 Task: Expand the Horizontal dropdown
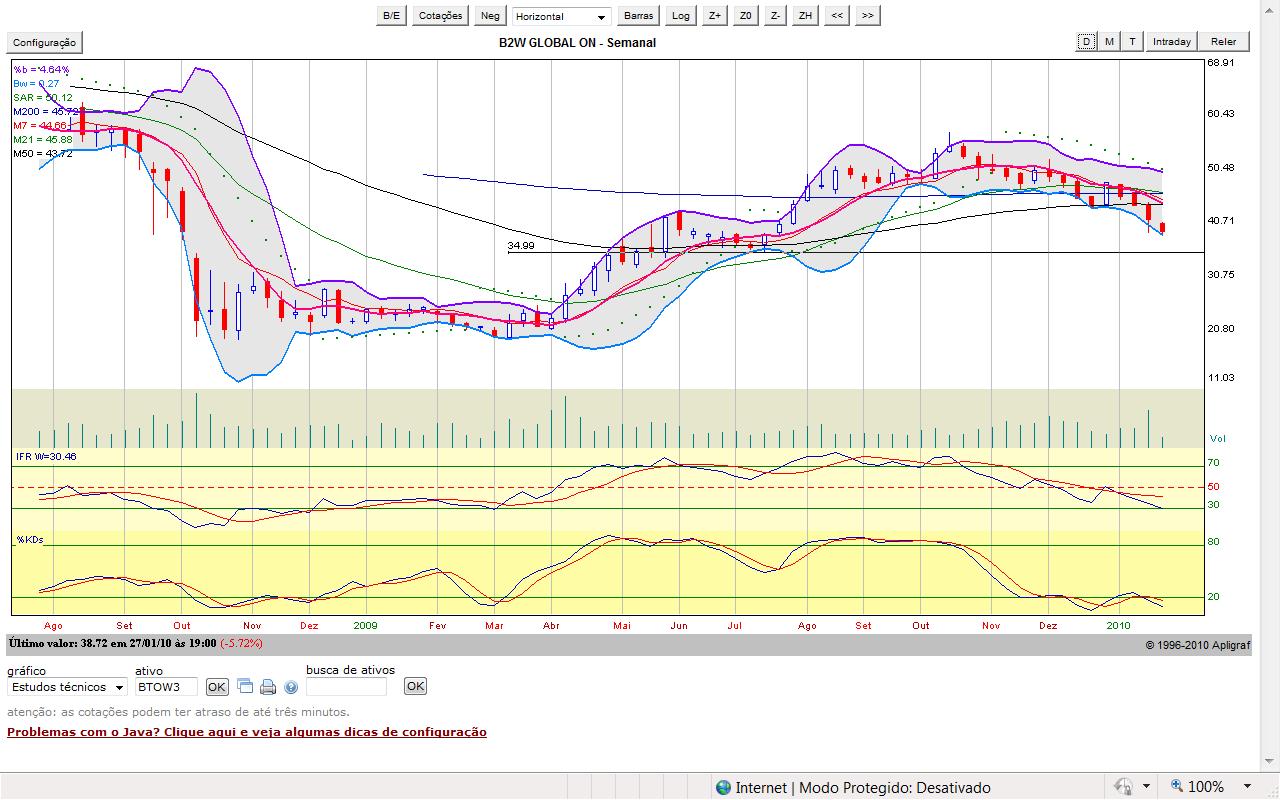(561, 16)
